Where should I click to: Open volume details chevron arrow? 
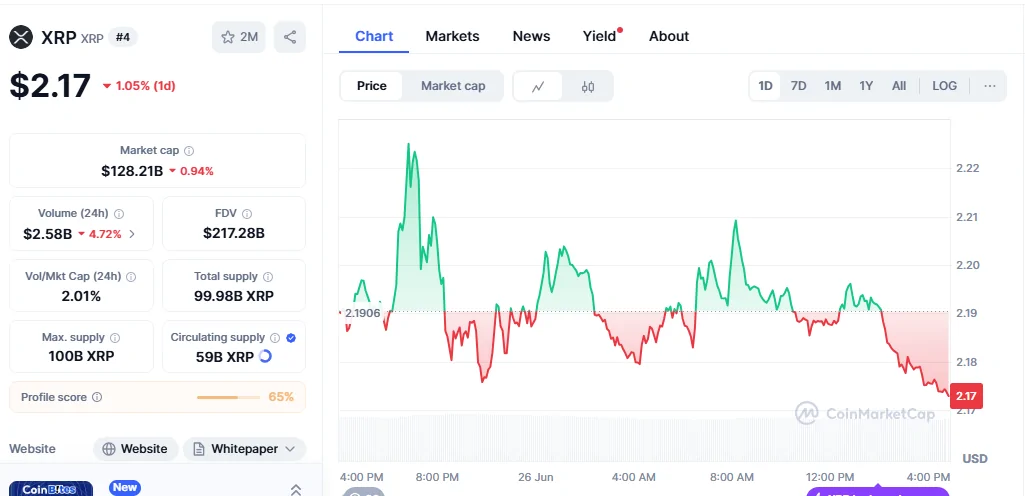(x=132, y=234)
